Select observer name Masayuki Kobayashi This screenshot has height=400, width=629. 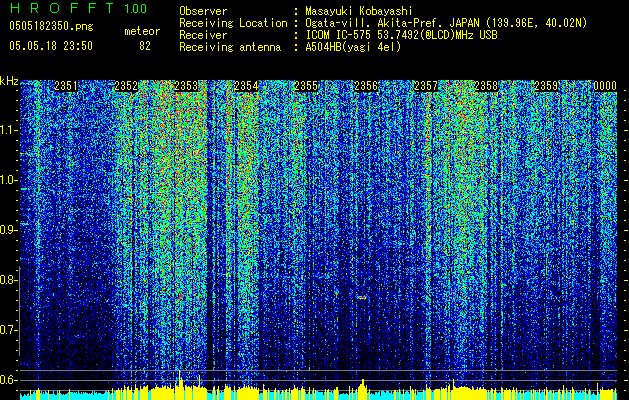pos(358,11)
